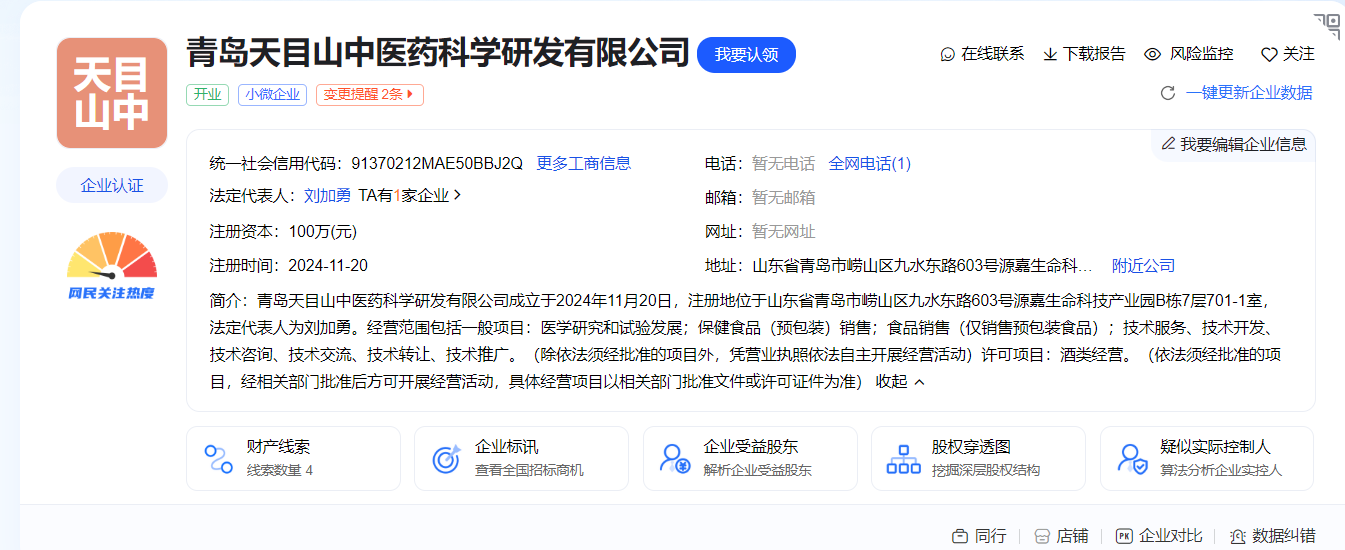Click the 同行 briefcase icon

coord(960,536)
